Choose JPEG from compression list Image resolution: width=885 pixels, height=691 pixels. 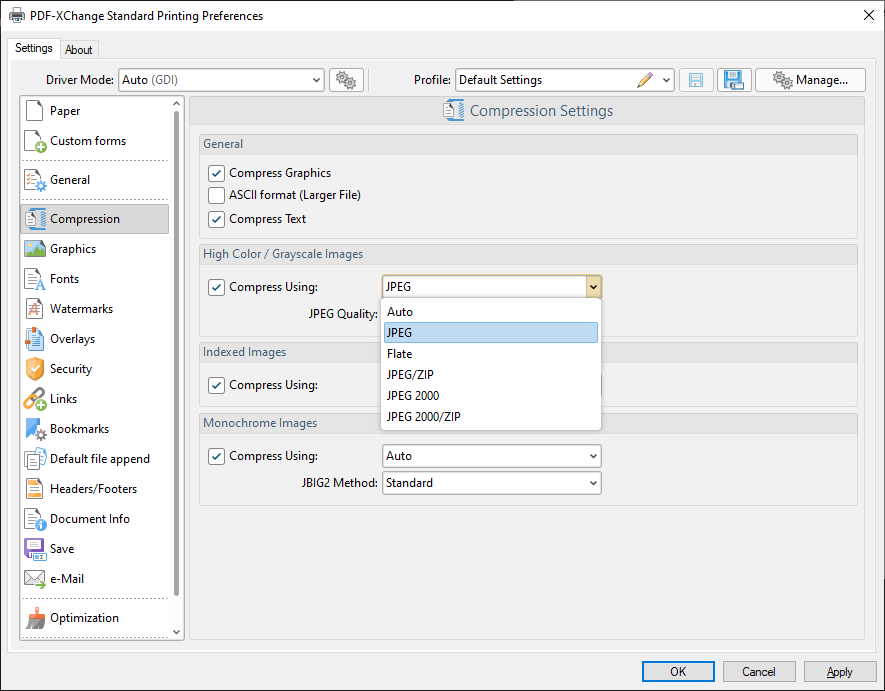click(x=490, y=333)
